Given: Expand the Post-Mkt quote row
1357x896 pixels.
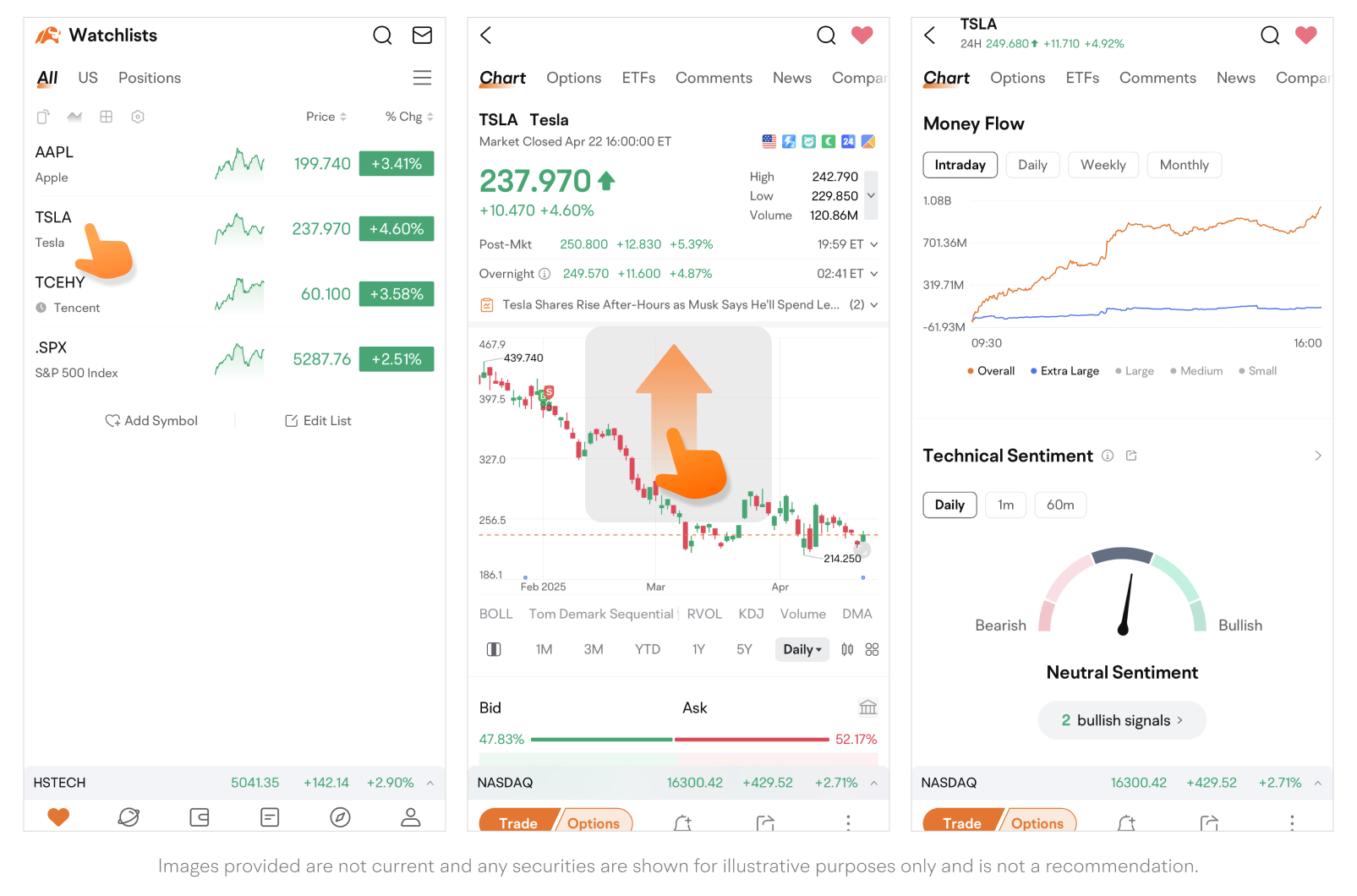Looking at the screenshot, I should [873, 244].
